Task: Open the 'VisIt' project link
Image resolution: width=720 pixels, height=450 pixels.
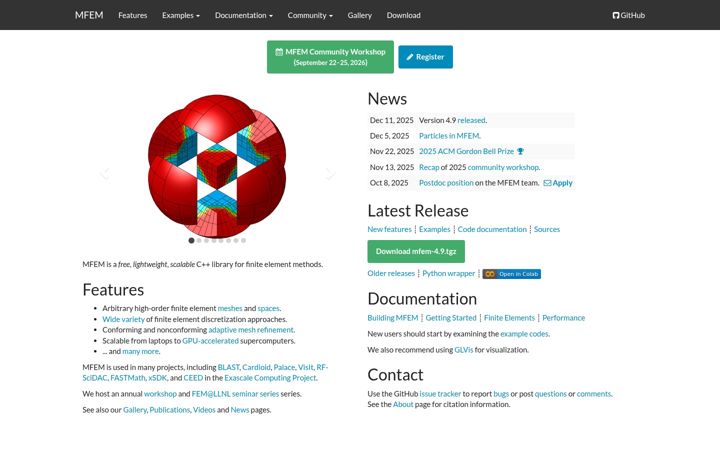Action: [305, 367]
